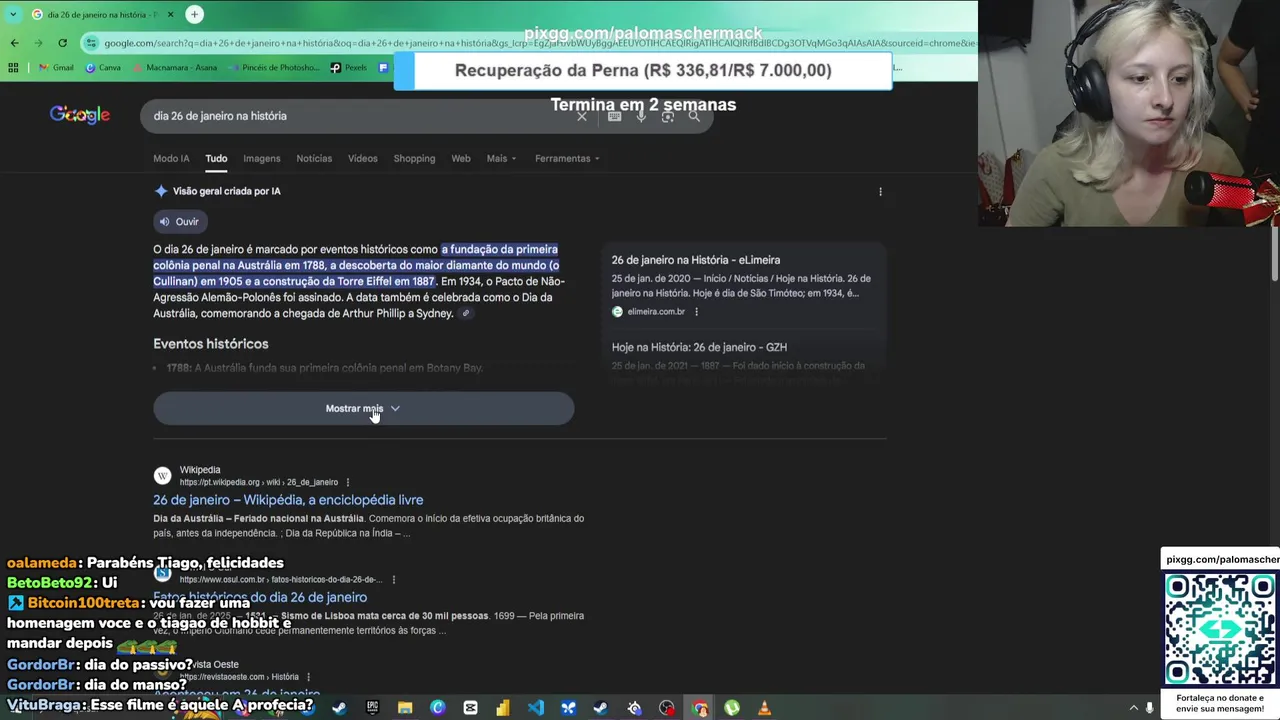Image resolution: width=1280 pixels, height=720 pixels.
Task: Start voice search with microphone icon
Action: coord(641,116)
